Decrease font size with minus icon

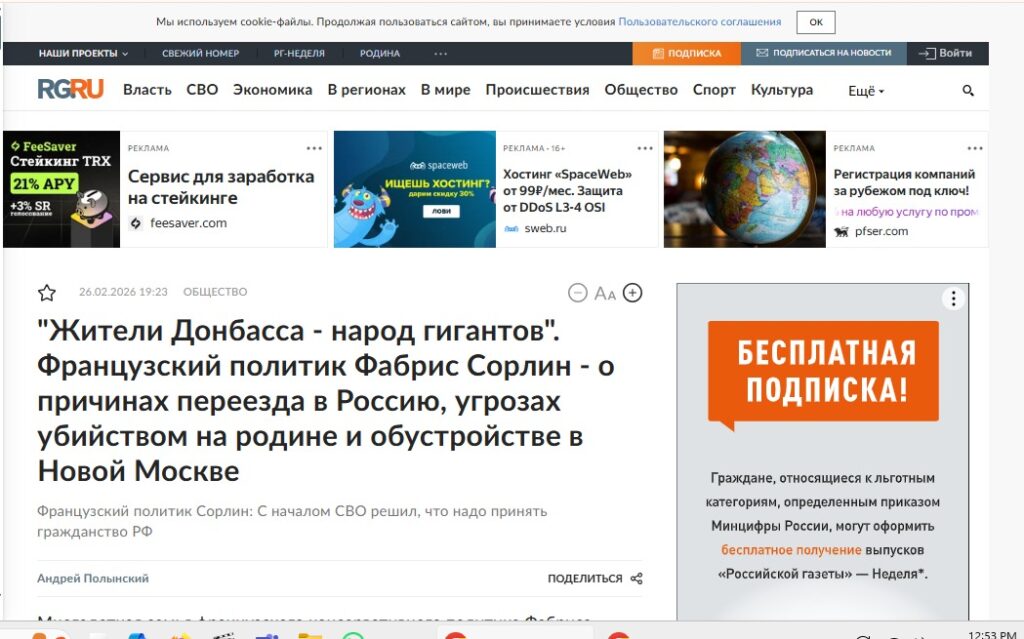577,293
